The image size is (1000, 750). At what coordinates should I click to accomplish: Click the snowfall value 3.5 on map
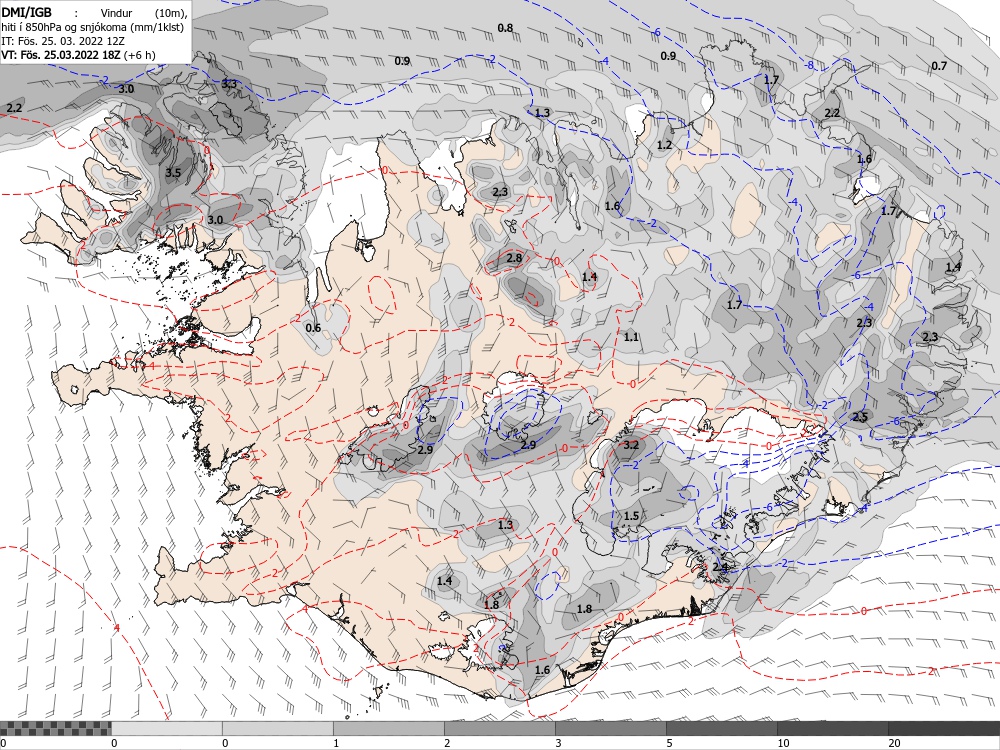click(x=173, y=173)
